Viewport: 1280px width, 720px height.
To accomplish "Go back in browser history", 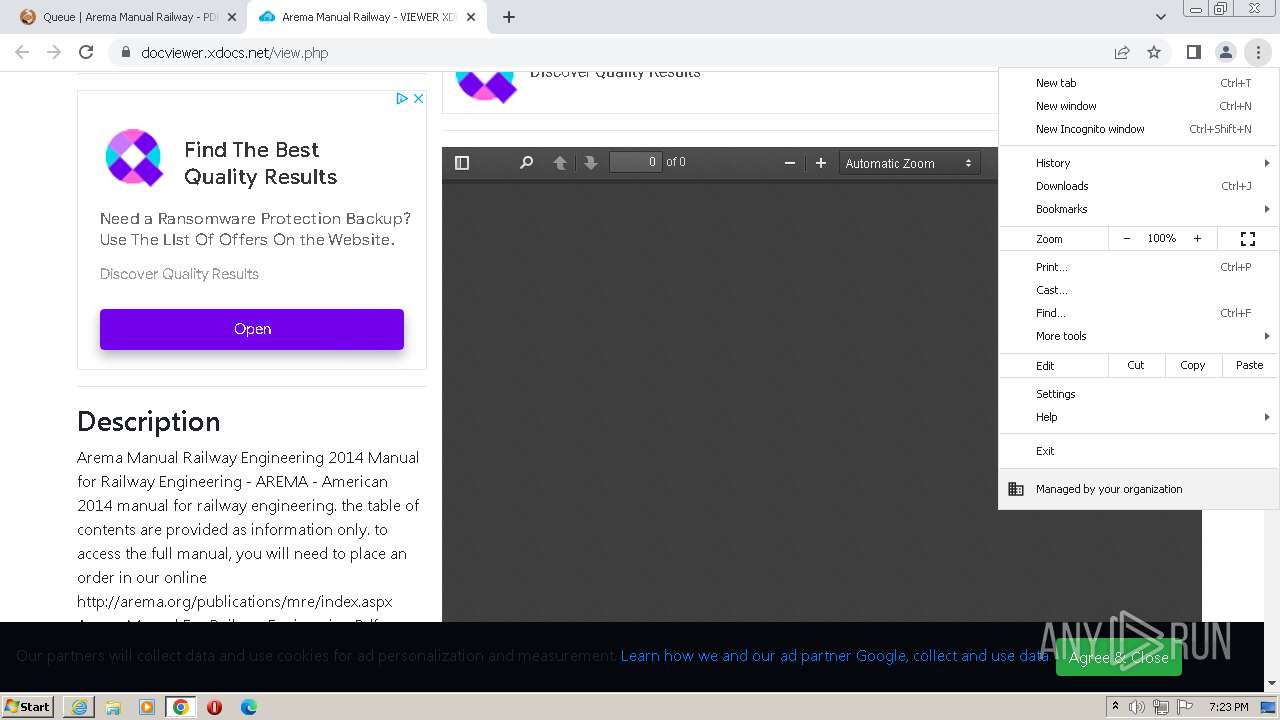I will [22, 52].
